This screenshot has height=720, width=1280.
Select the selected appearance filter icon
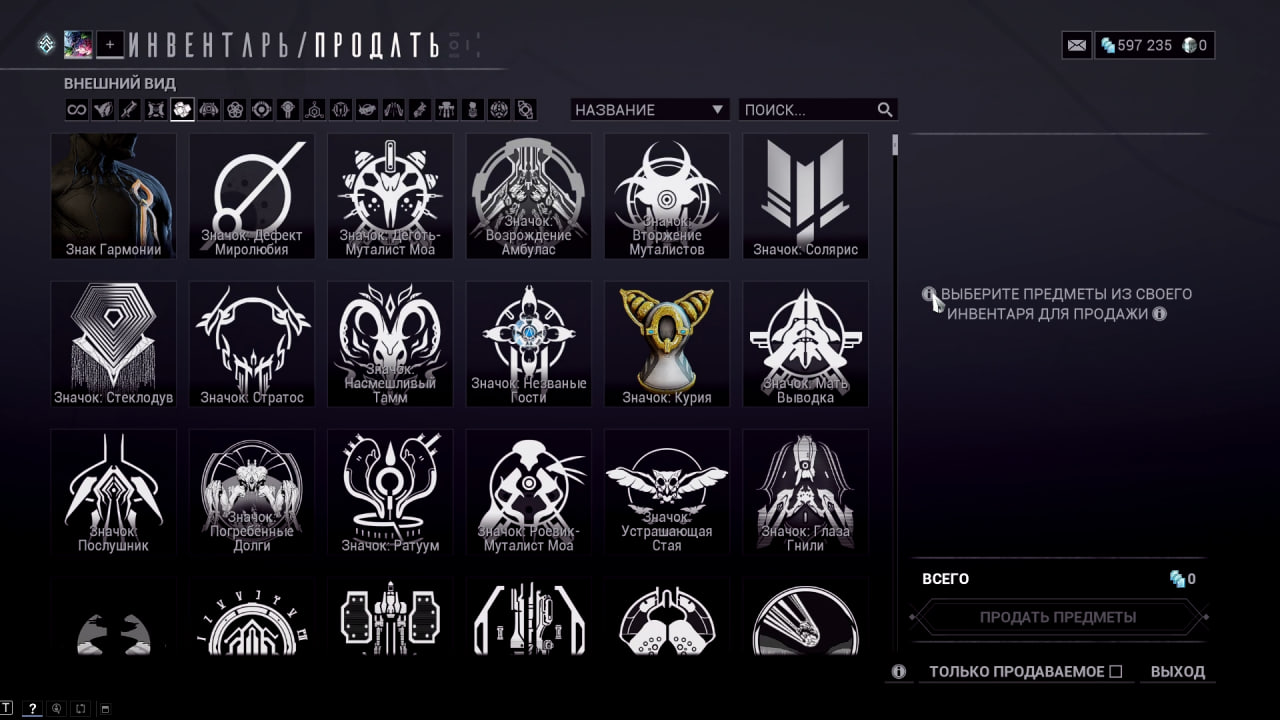point(181,110)
